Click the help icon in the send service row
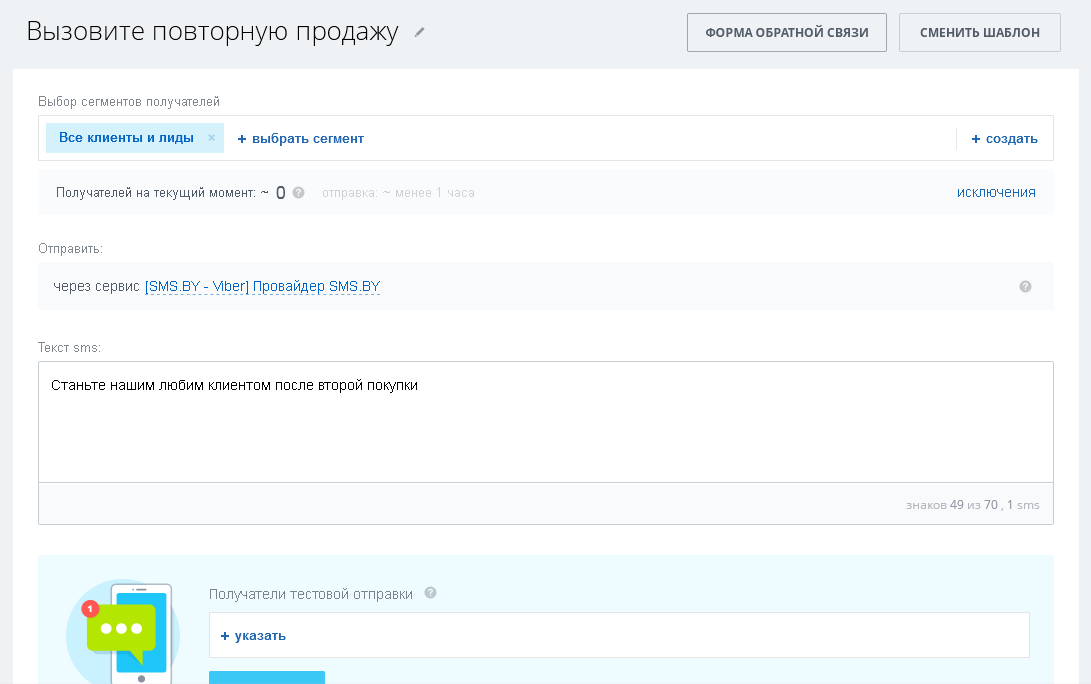The image size is (1091, 684). click(1025, 287)
